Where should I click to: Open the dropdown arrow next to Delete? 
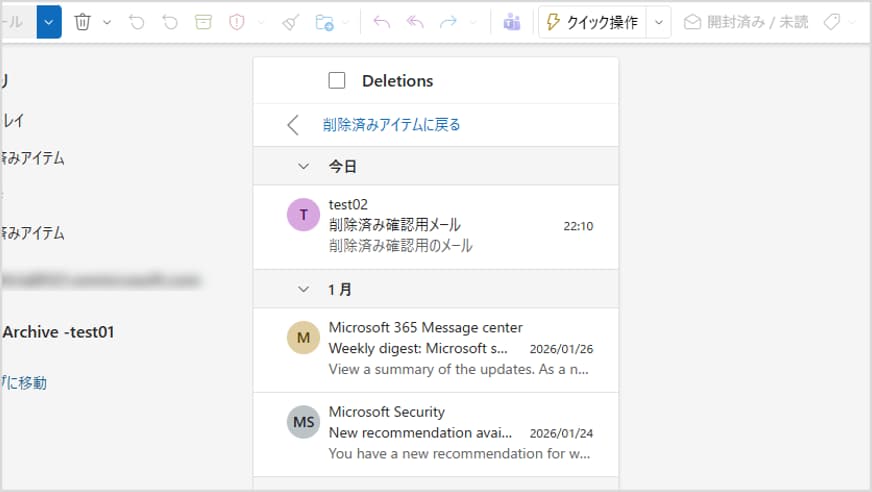pyautogui.click(x=107, y=22)
